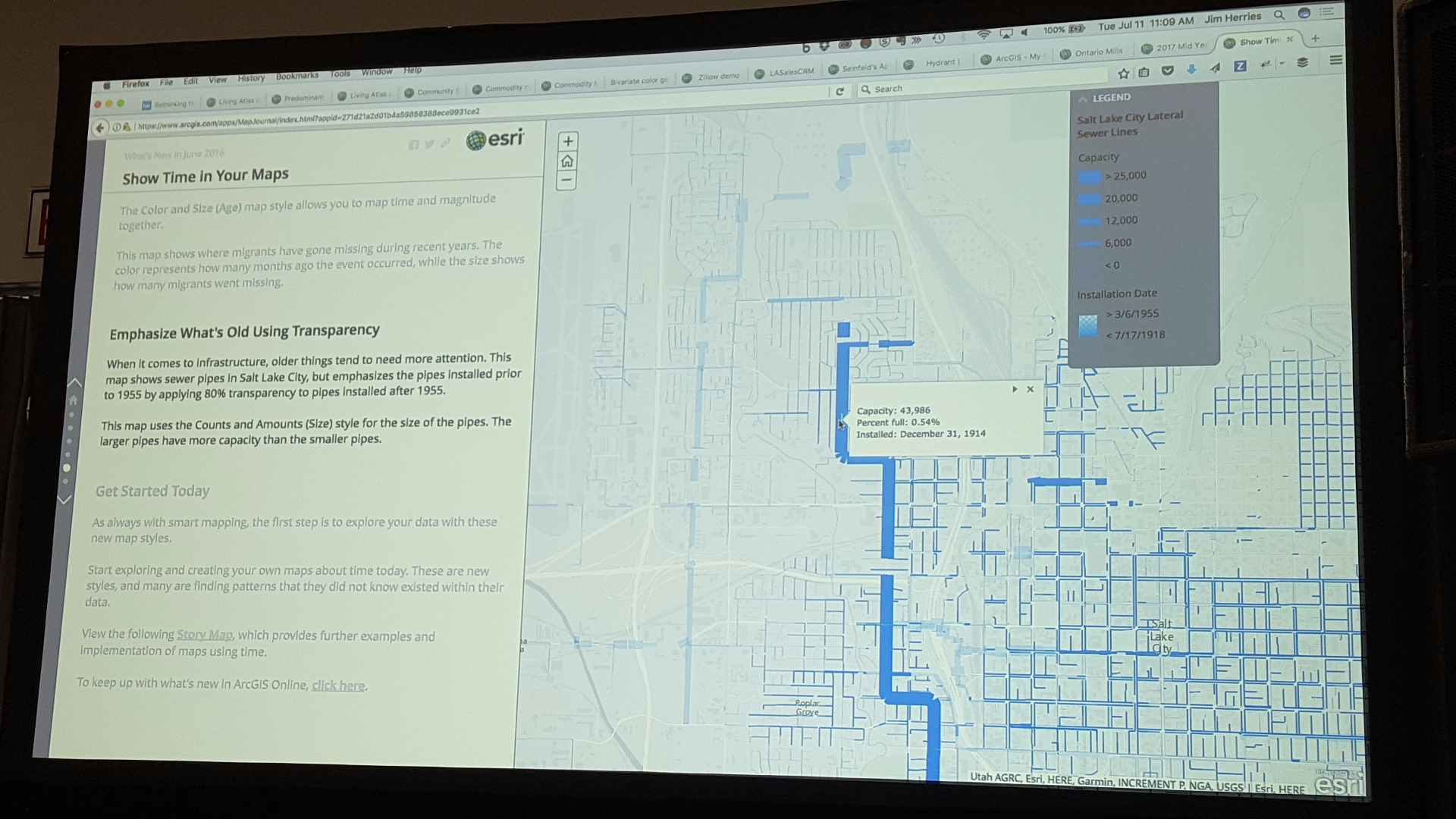This screenshot has height=819, width=1456.
Task: Open the Story Map link
Action: [x=205, y=635]
